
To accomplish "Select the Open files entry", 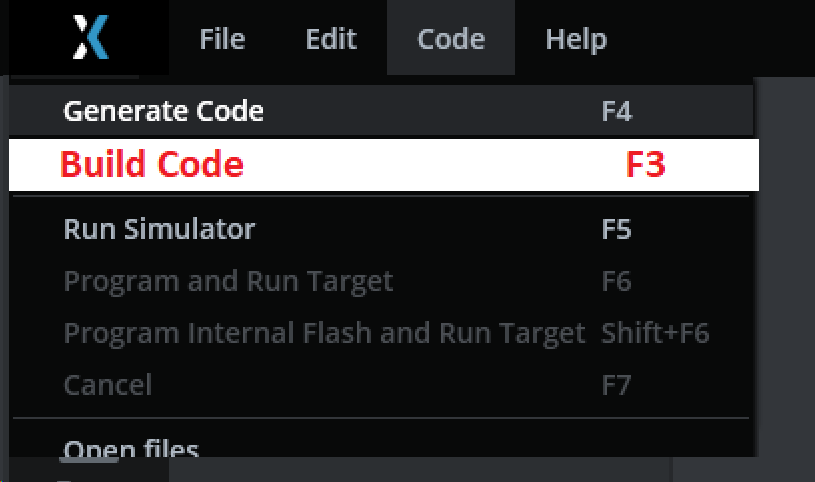I will pyautogui.click(x=131, y=449).
